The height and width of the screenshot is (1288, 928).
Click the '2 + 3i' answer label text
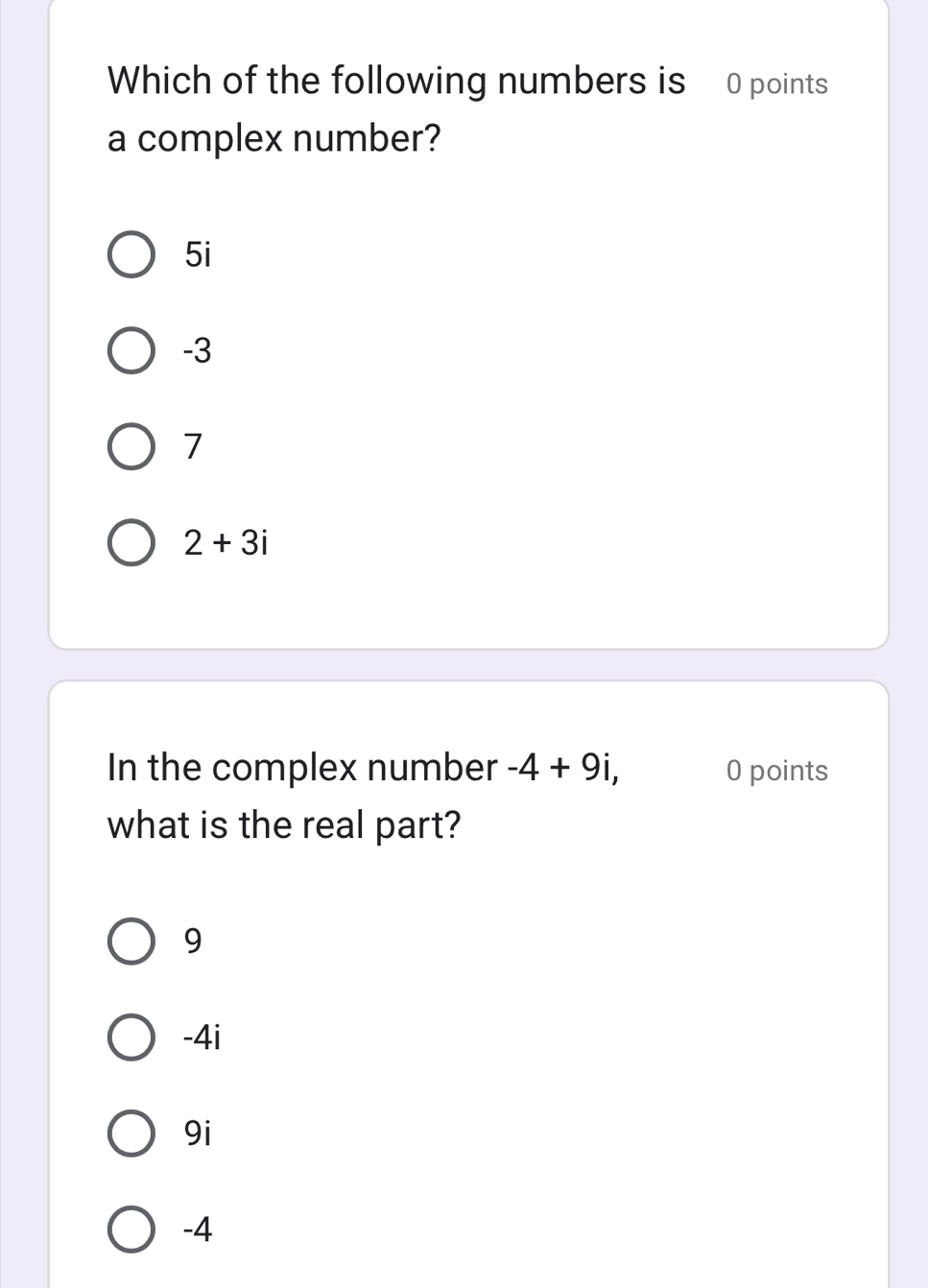[226, 543]
